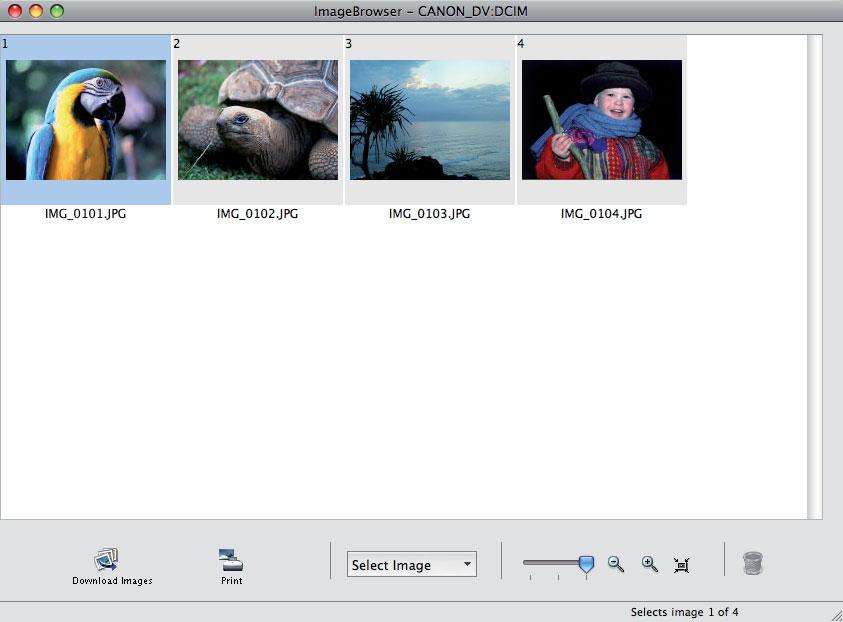Viewport: 843px width, 622px height.
Task: Click the IMG_0104.JPG file name
Action: pos(602,214)
